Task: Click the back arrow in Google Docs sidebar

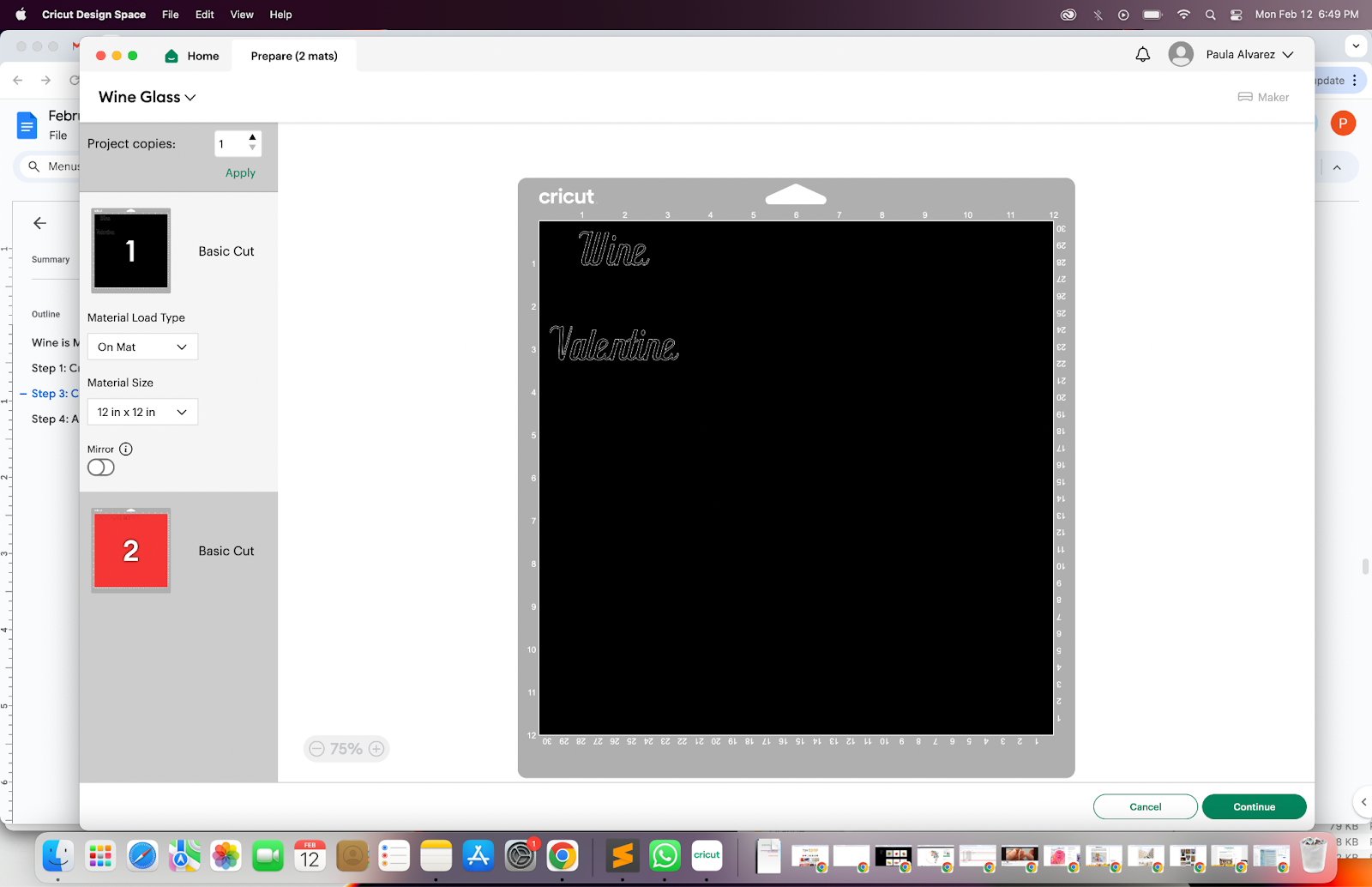Action: tap(39, 223)
